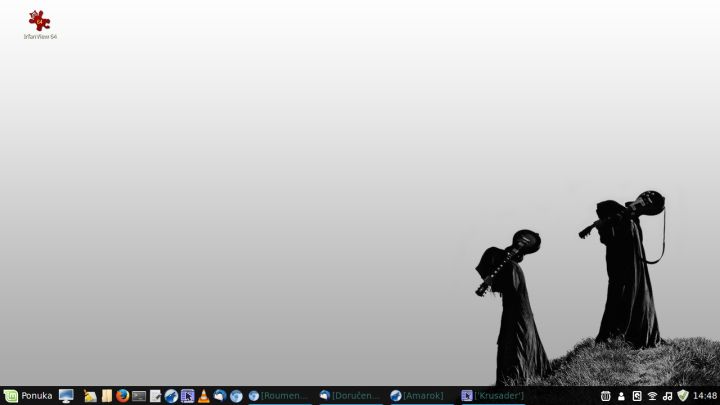The width and height of the screenshot is (720, 405).
Task: Open the Ponuka Mint menu
Action: click(28, 396)
